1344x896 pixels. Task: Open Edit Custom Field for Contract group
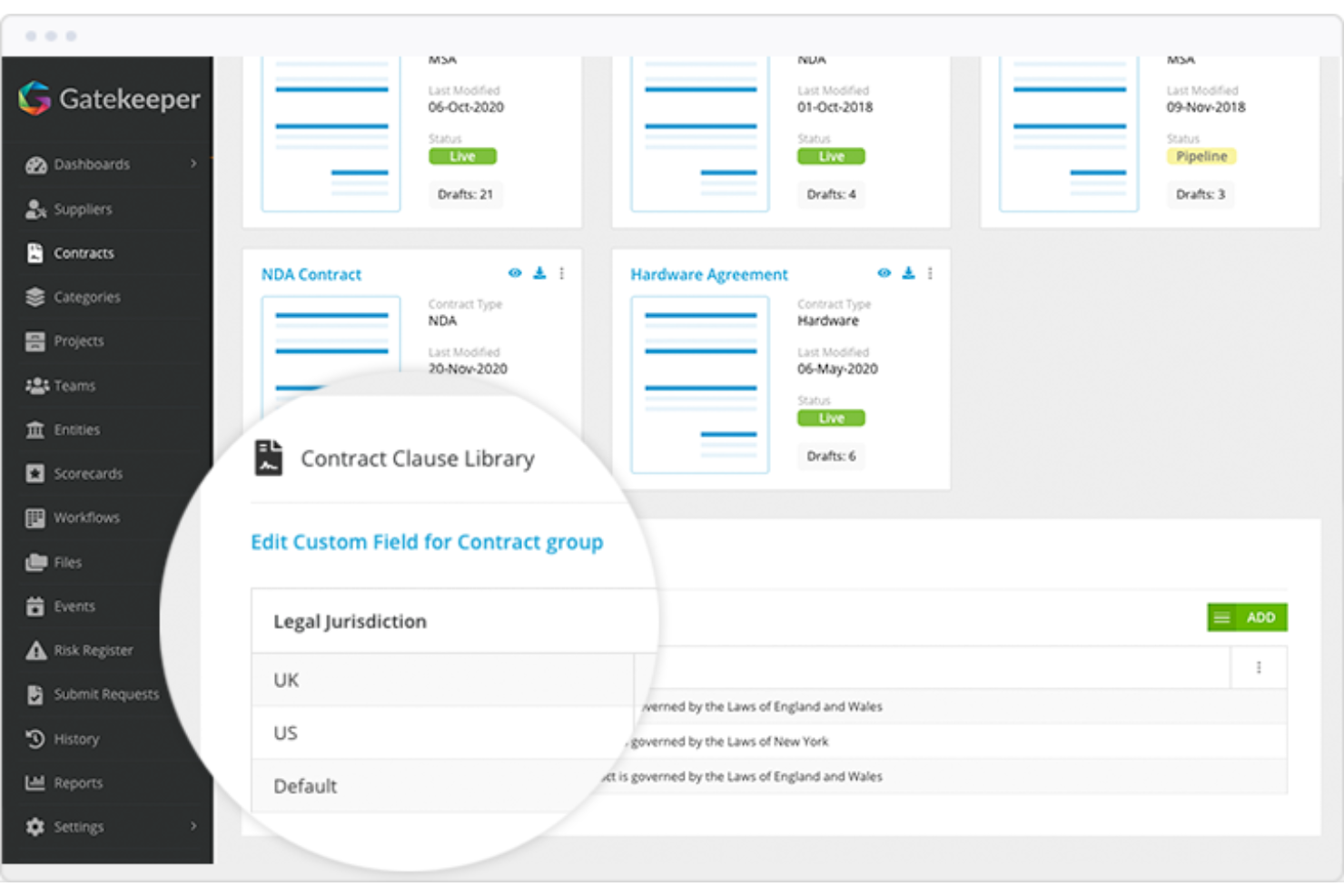pos(427,542)
